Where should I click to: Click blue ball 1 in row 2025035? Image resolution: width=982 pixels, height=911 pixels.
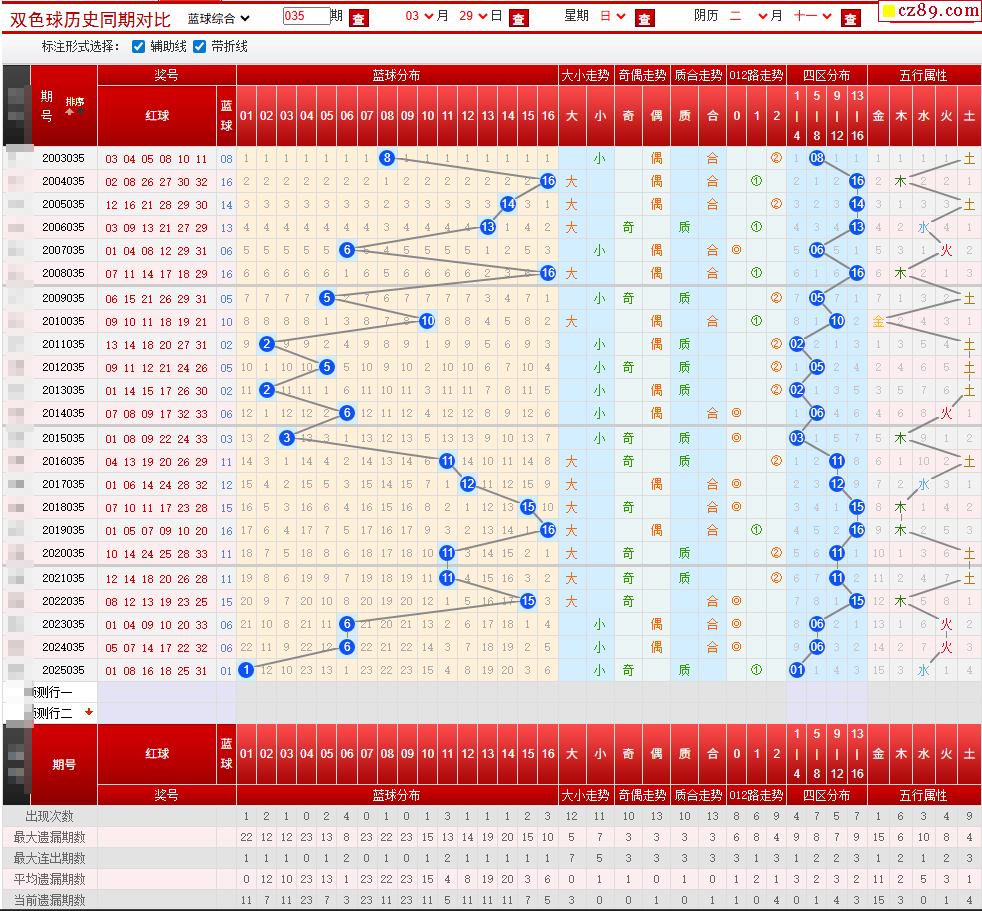tap(246, 670)
